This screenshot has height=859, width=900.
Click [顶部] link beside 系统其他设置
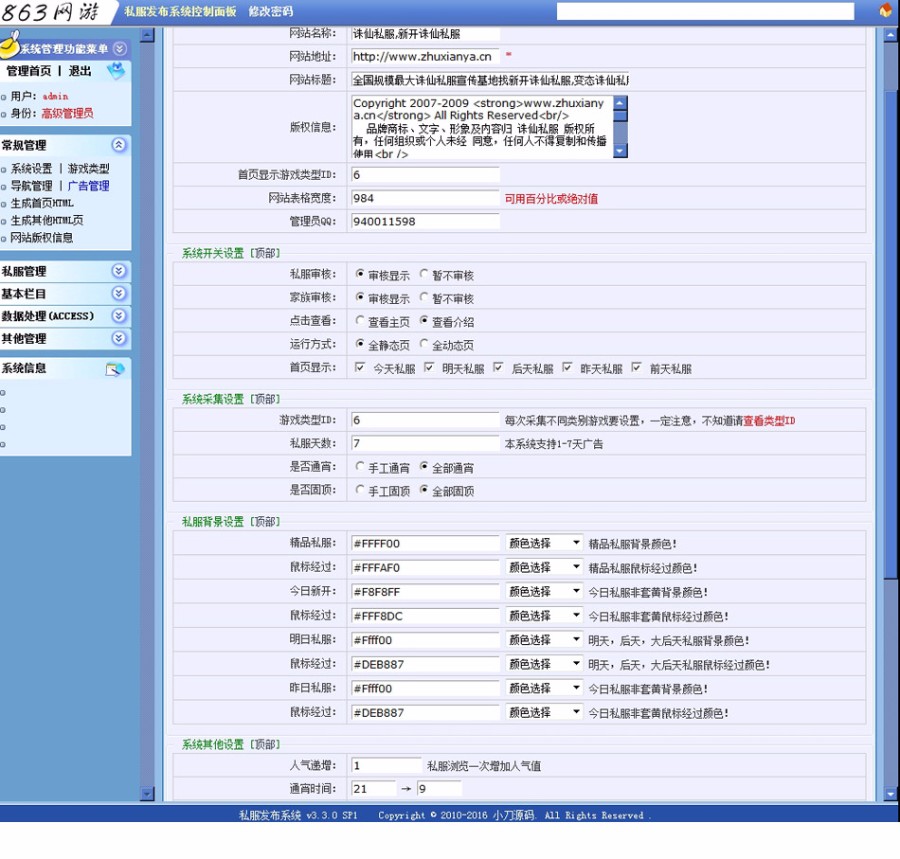[x=265, y=744]
